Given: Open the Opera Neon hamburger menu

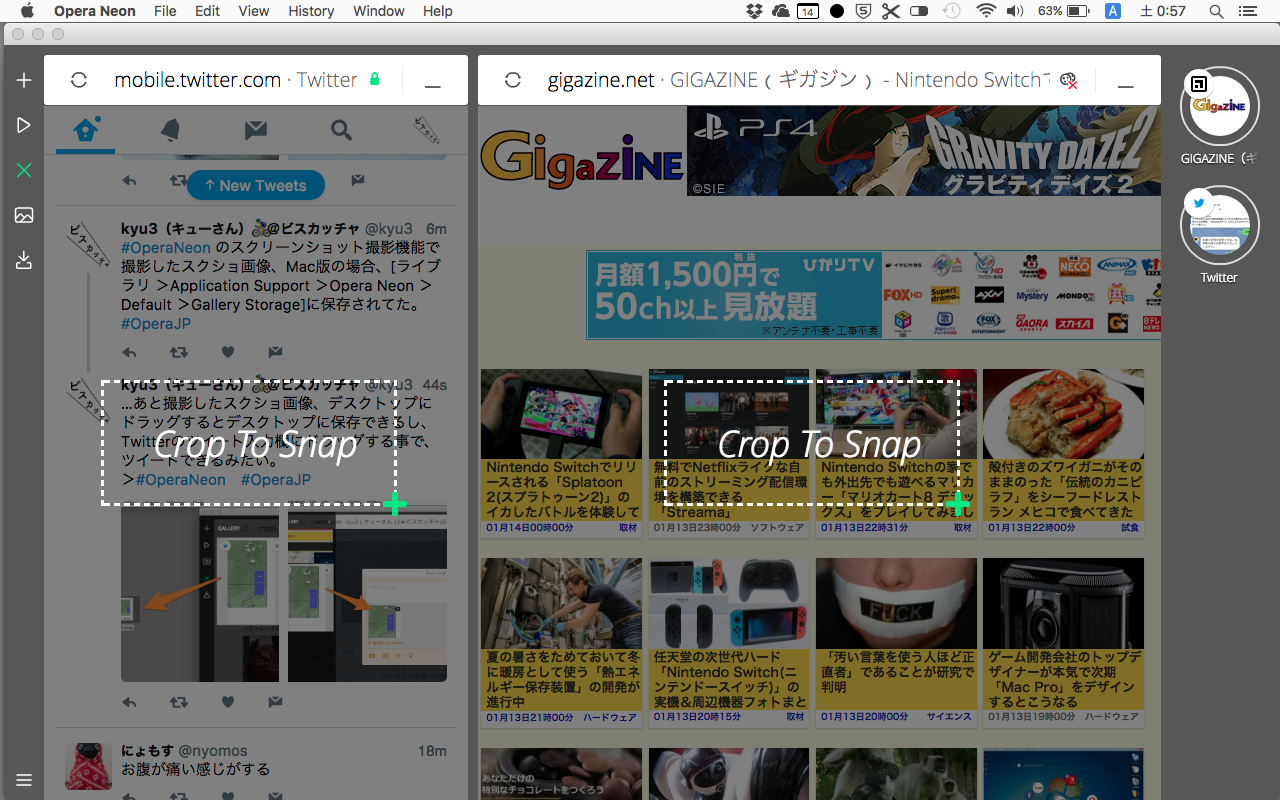Looking at the screenshot, I should click(x=24, y=780).
